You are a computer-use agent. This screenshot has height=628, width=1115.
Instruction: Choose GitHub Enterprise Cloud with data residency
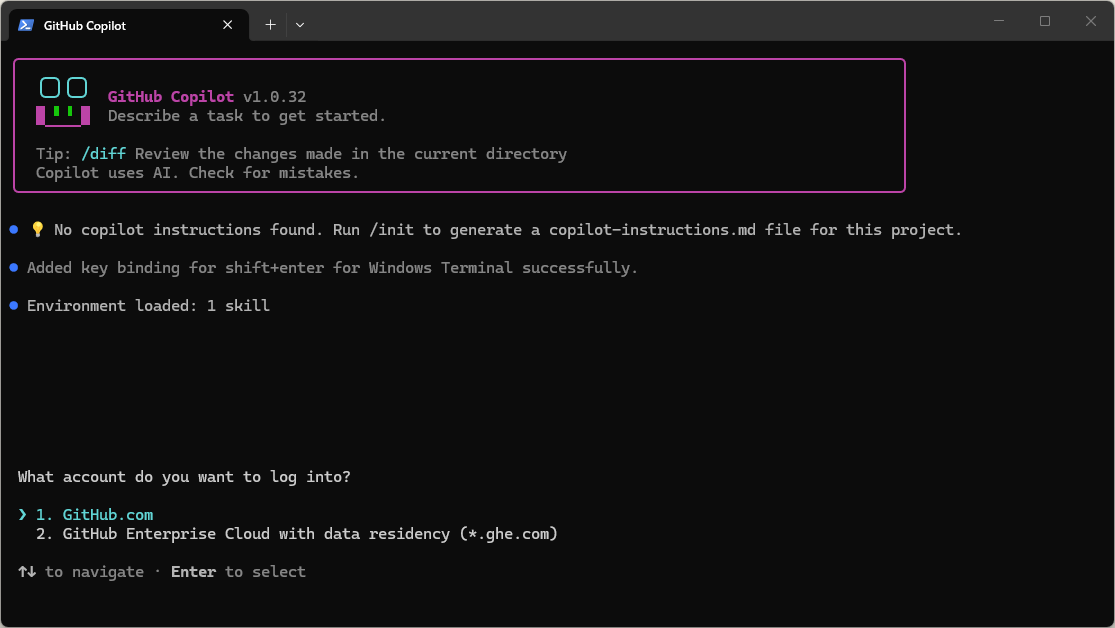pyautogui.click(x=310, y=534)
